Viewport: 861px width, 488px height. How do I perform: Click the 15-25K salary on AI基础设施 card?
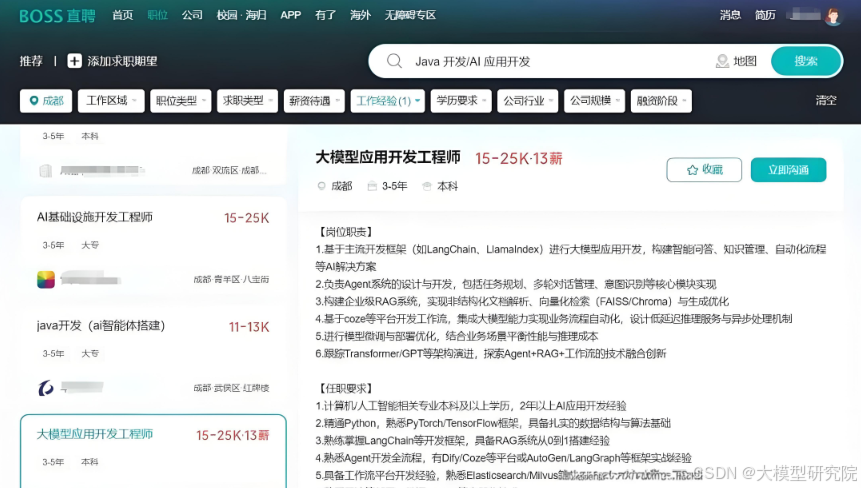(x=247, y=218)
